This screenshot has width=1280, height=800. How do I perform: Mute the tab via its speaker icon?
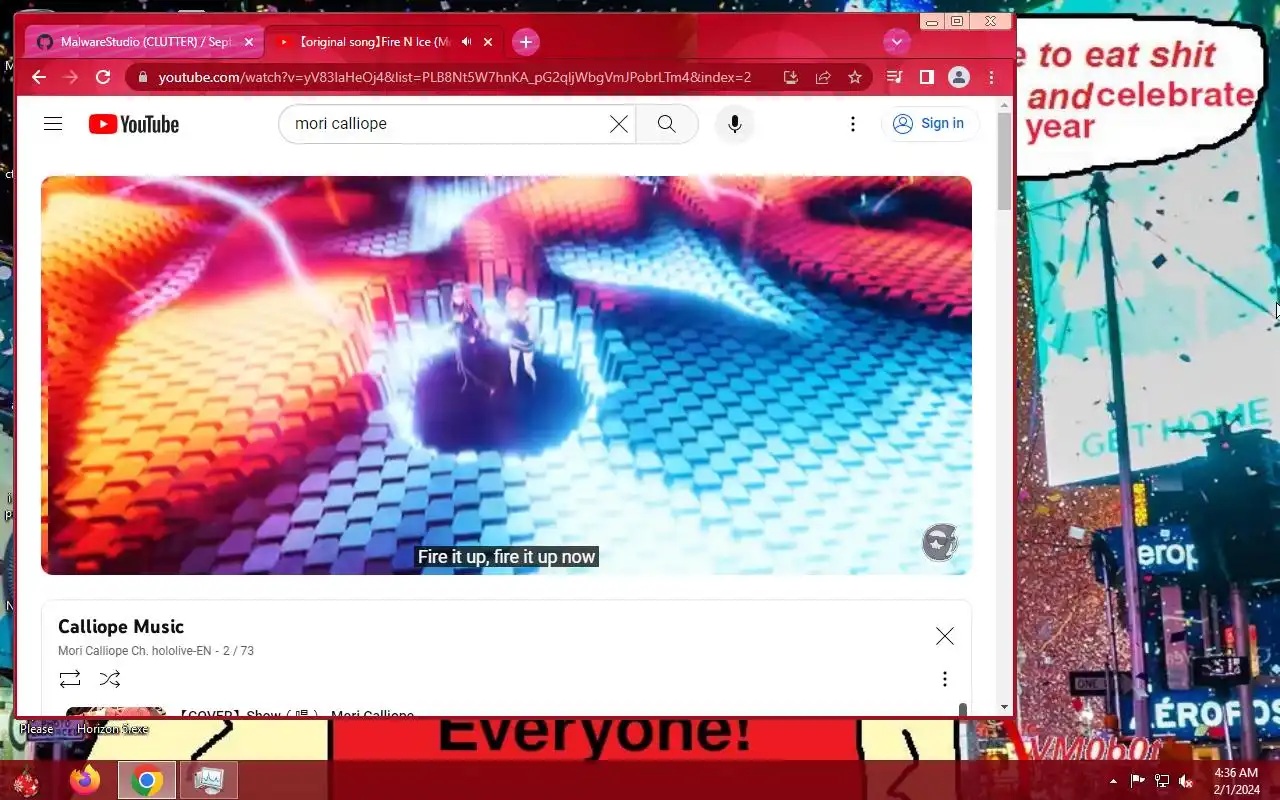pos(466,42)
